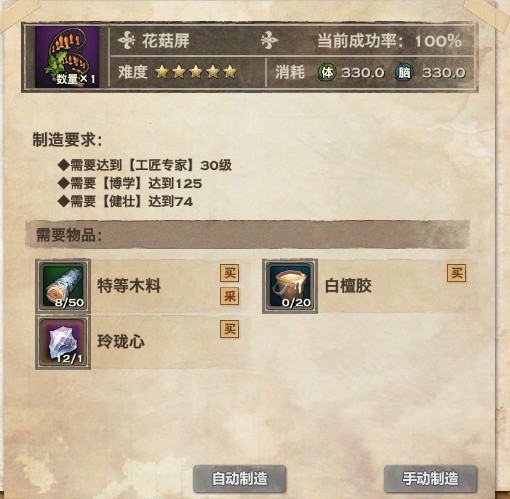510x499 pixels.
Task: Click the 工匠专家 30级 requirement line
Action: click(144, 165)
